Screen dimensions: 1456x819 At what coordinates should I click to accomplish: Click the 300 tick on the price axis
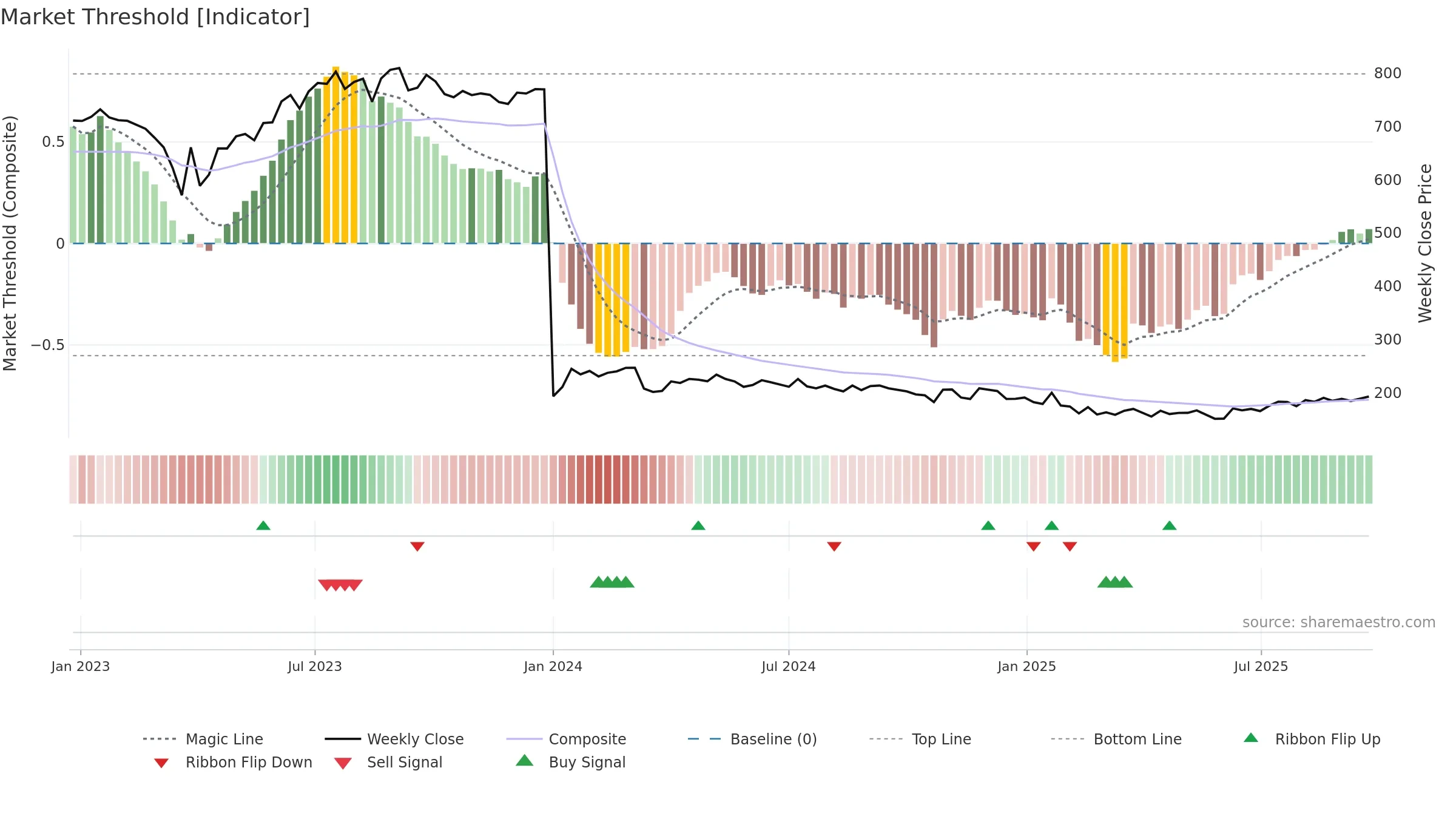click(1388, 340)
